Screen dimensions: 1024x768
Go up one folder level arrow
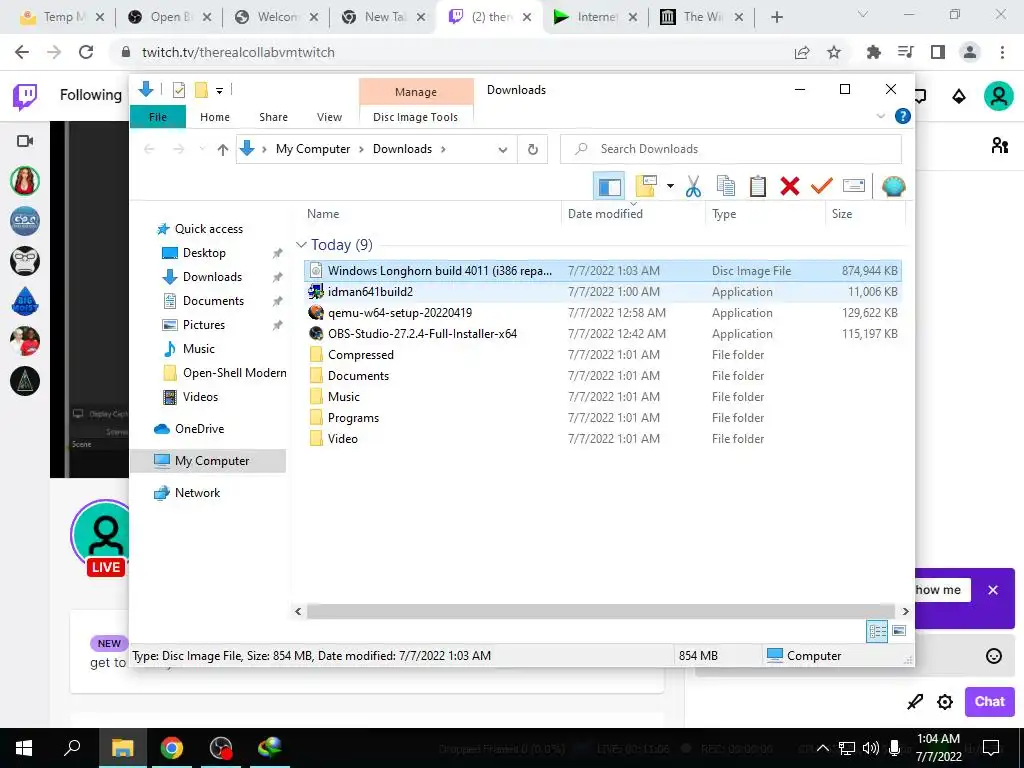pos(223,150)
